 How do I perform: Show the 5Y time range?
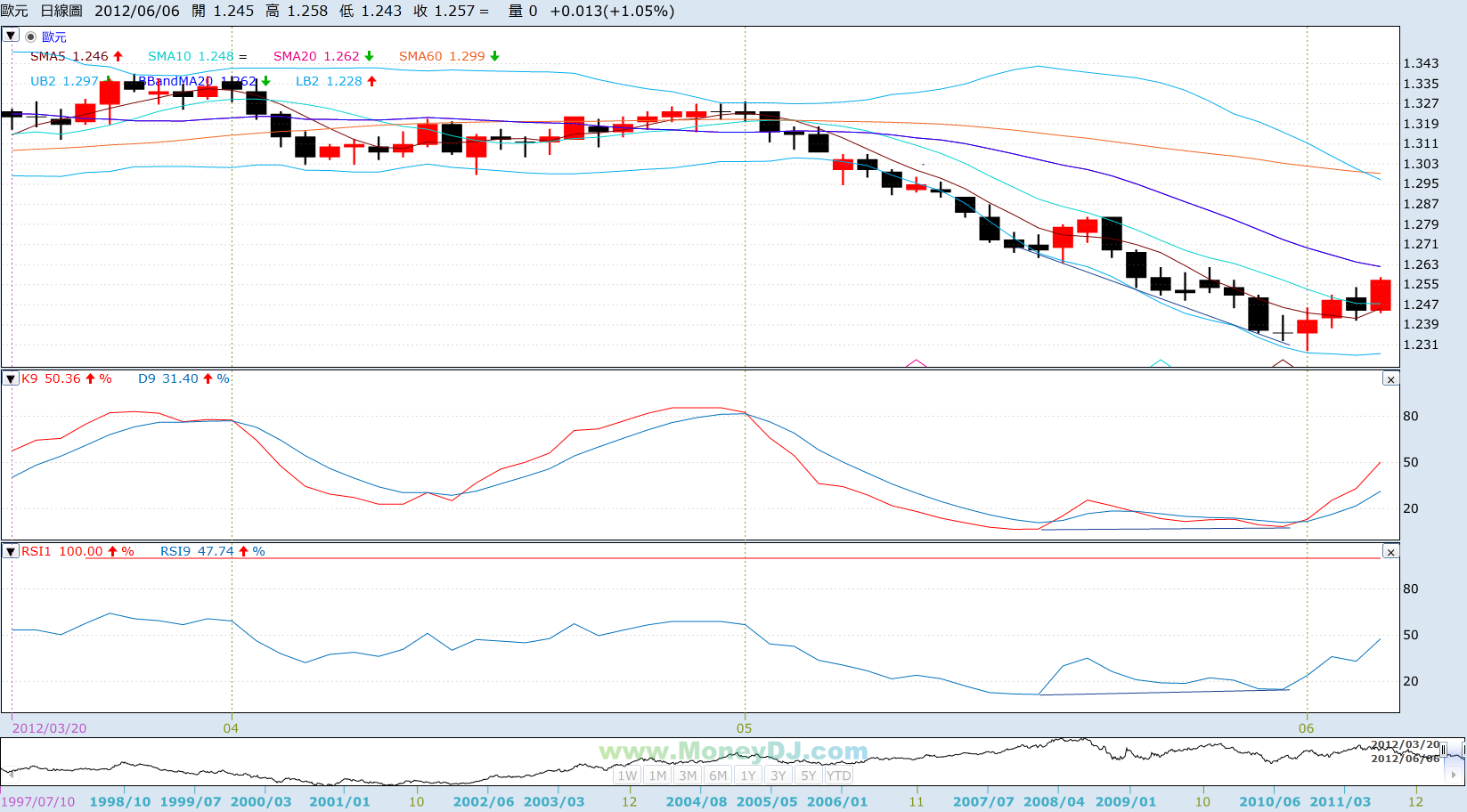pyautogui.click(x=808, y=775)
